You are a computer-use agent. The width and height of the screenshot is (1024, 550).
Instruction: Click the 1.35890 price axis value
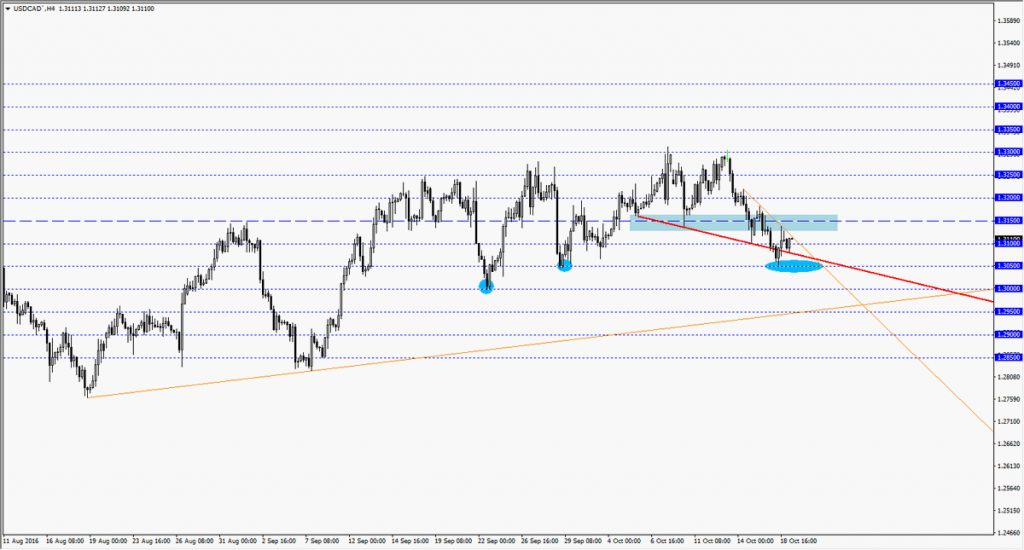coord(1008,21)
